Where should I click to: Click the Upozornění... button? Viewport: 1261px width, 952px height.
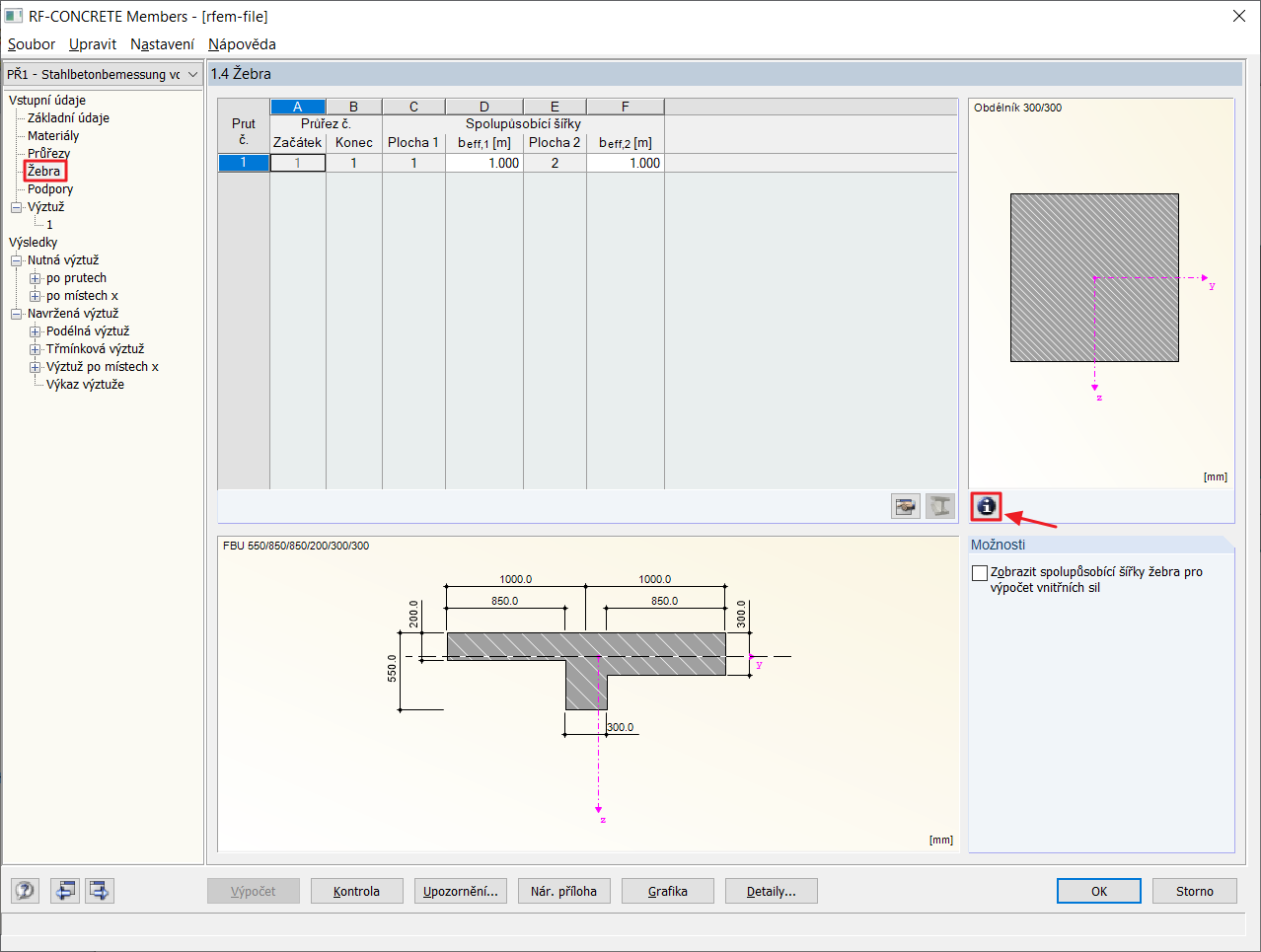(x=461, y=891)
